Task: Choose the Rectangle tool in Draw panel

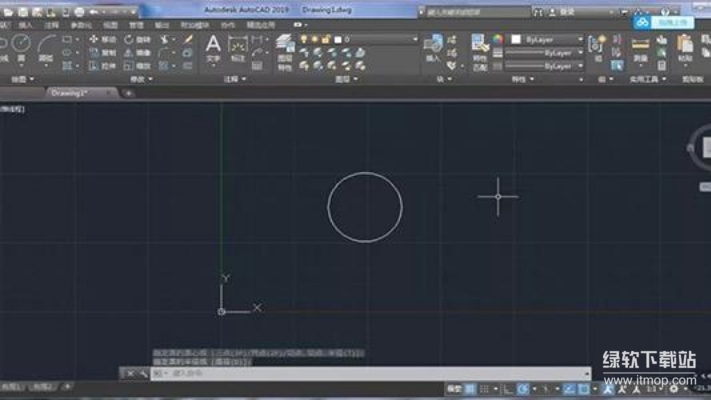Action: [67, 40]
